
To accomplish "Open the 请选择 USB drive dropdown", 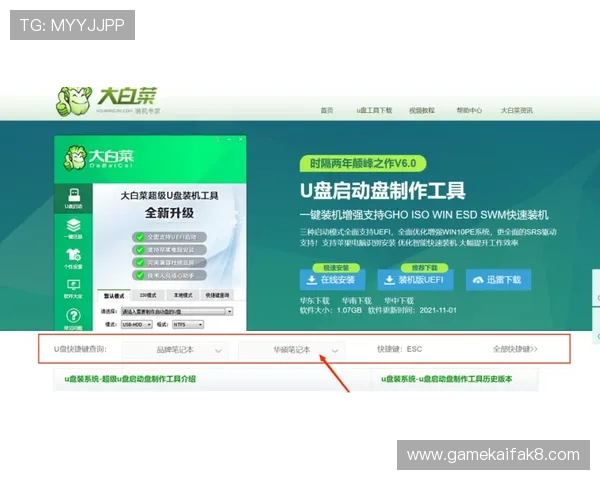I will (x=177, y=312).
